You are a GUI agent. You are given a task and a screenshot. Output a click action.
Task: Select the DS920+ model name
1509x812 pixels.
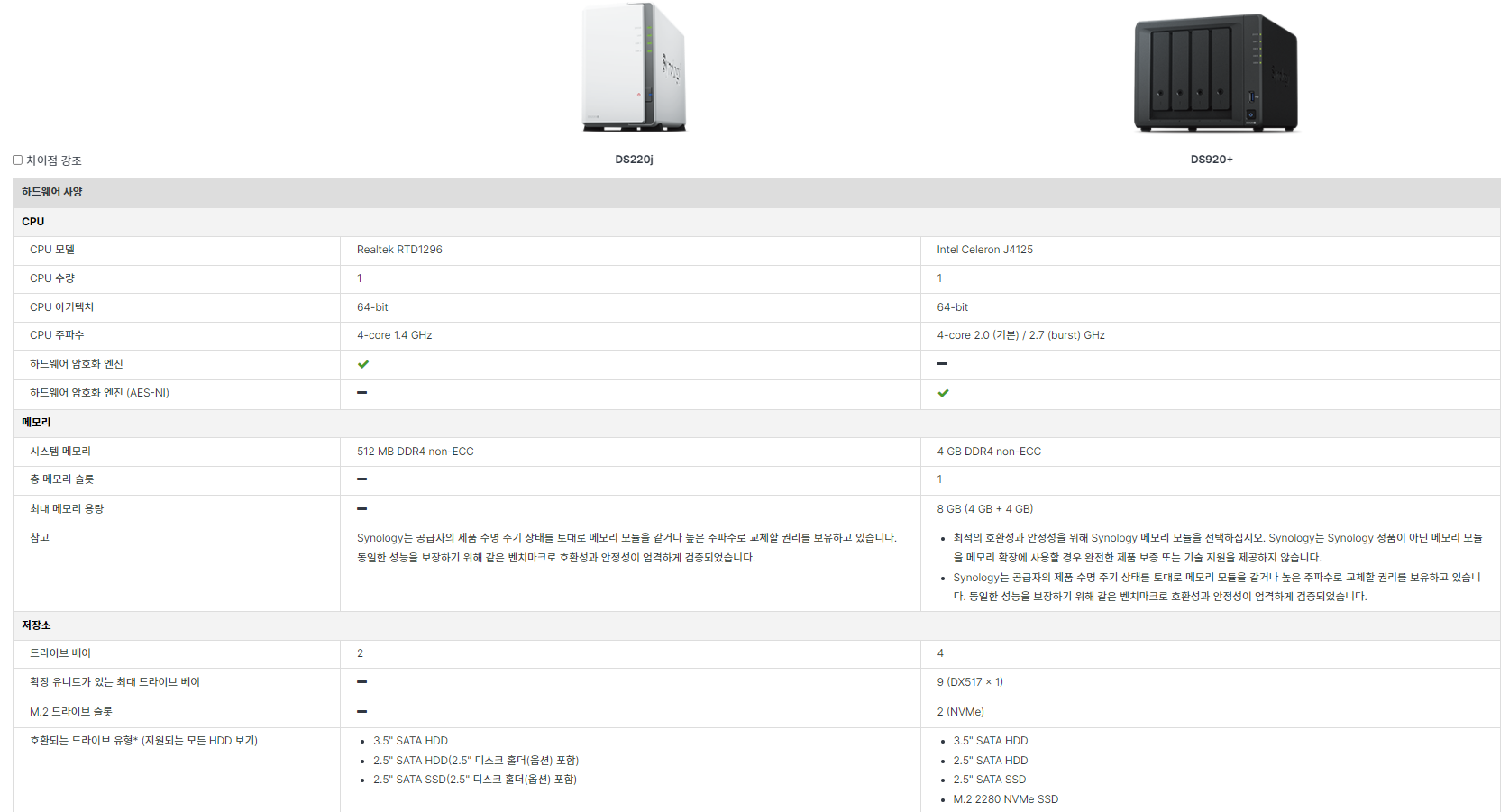pyautogui.click(x=1212, y=160)
